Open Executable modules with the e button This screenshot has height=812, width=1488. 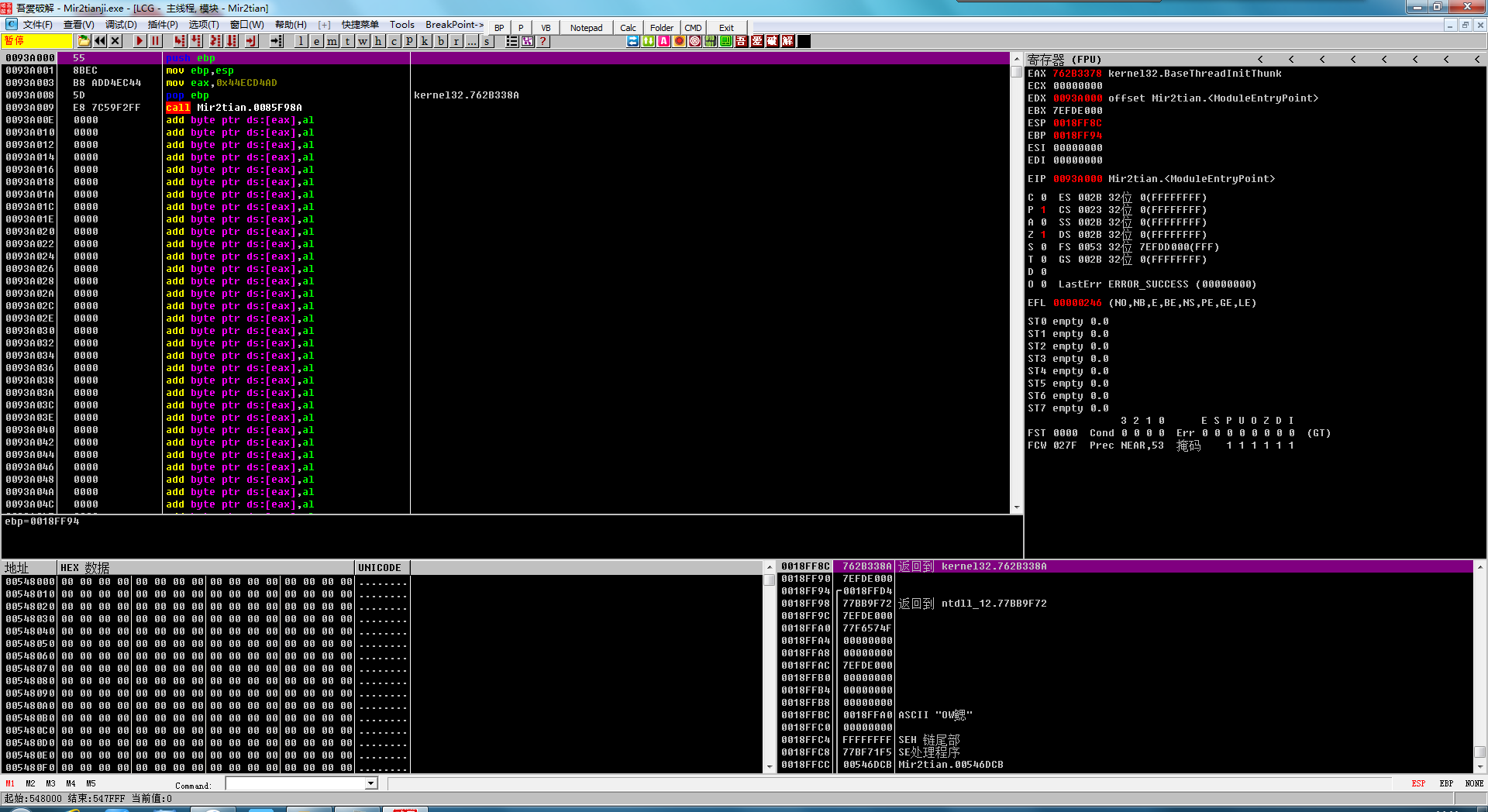point(316,41)
